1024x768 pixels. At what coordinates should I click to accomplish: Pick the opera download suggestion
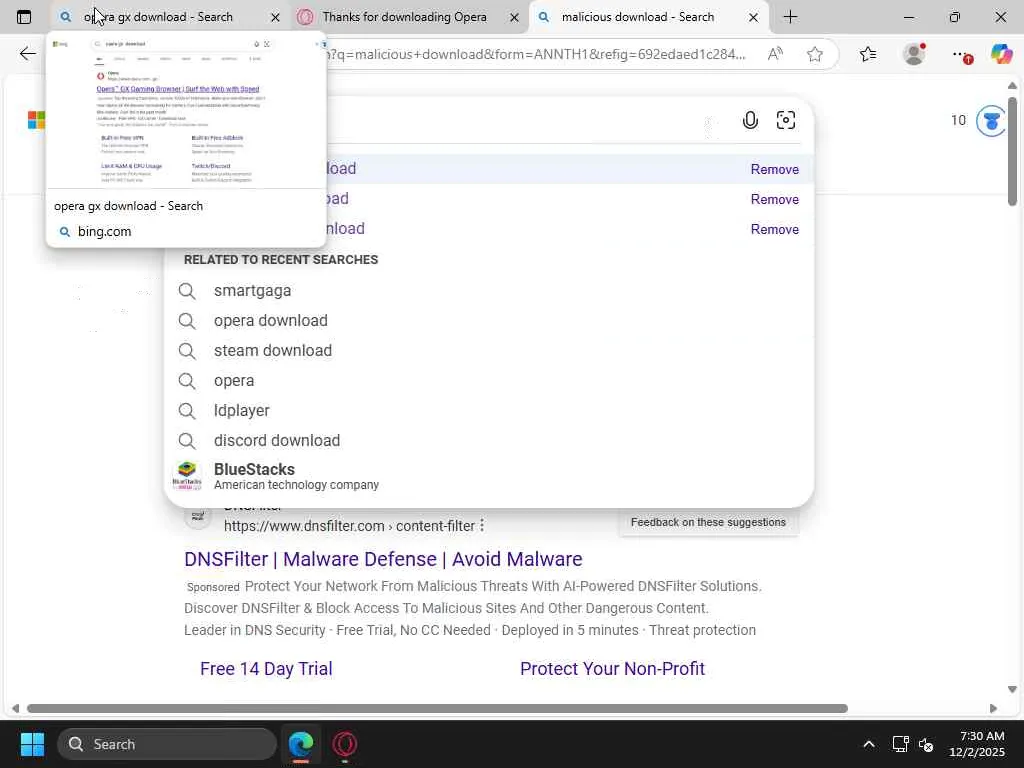(x=488, y=321)
